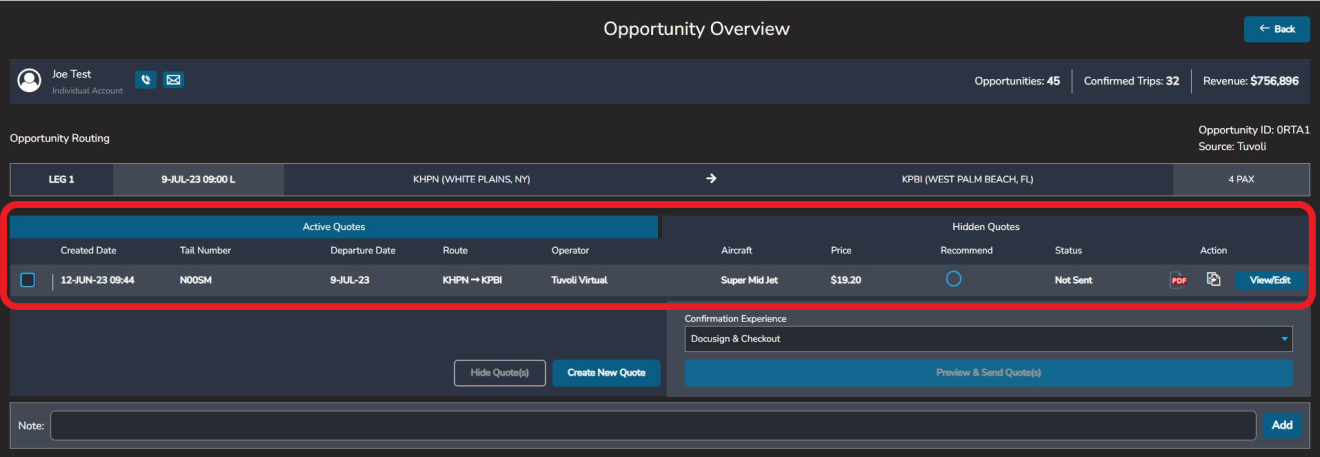Click the dropdown arrow for Docusign & Checkout
The height and width of the screenshot is (457, 1320).
pos(1284,339)
